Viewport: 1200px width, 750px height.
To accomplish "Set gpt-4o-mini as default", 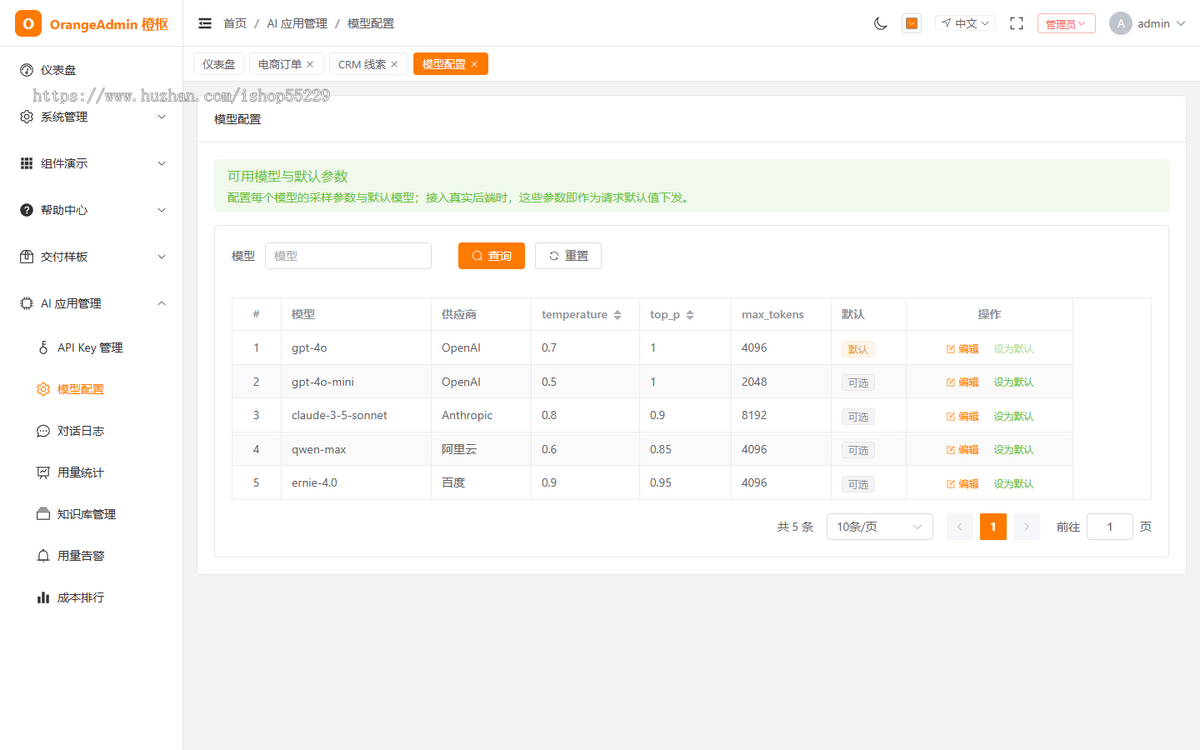I will 1014,382.
